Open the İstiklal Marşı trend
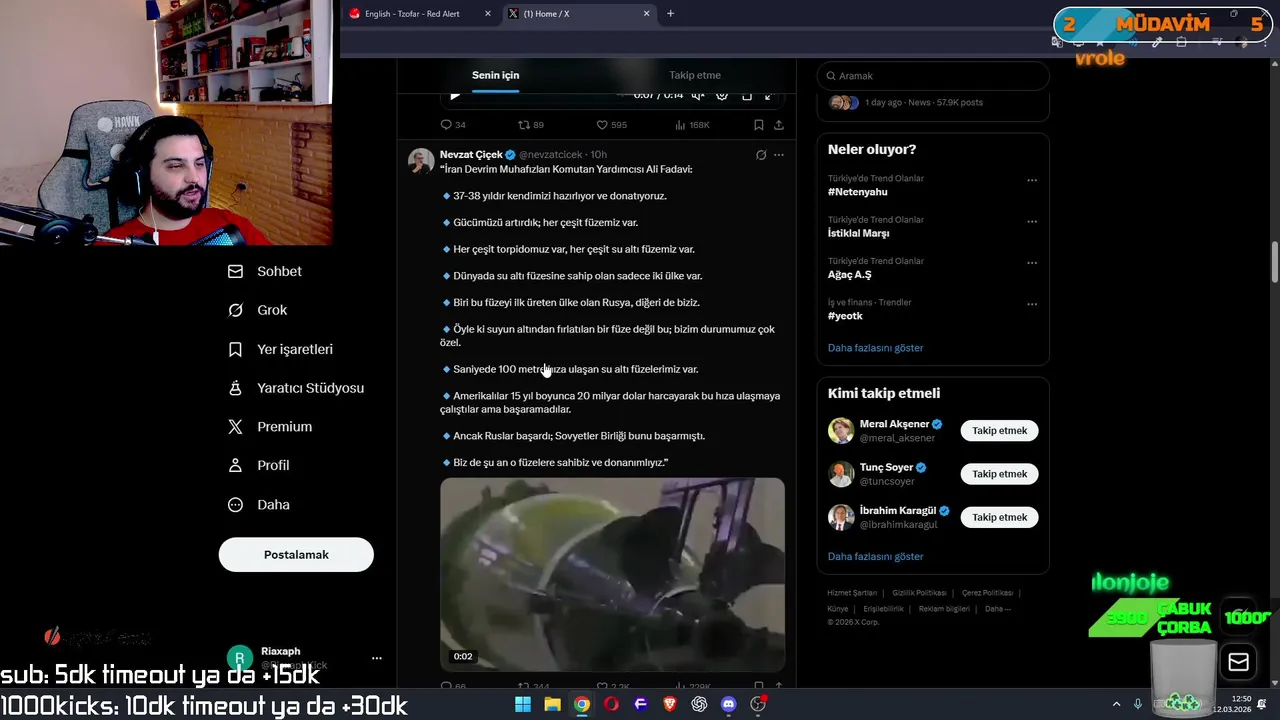 pyautogui.click(x=858, y=233)
